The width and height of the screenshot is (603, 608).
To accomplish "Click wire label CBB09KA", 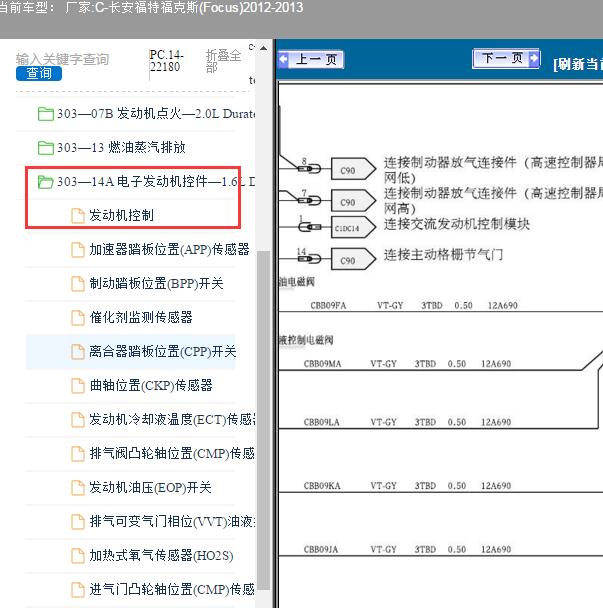I will (322, 486).
